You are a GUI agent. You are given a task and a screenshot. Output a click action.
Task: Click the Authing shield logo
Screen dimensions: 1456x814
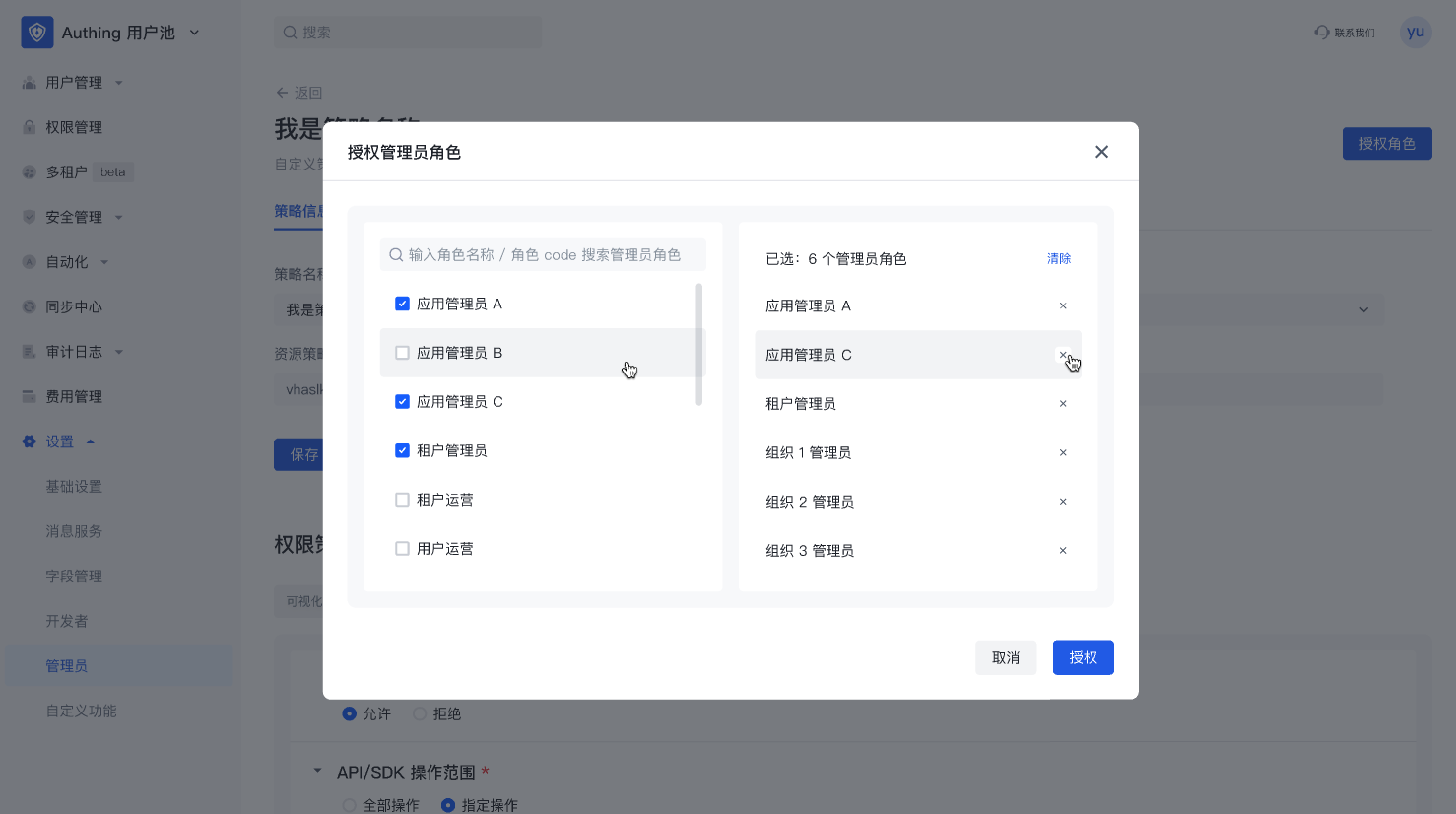(x=36, y=32)
